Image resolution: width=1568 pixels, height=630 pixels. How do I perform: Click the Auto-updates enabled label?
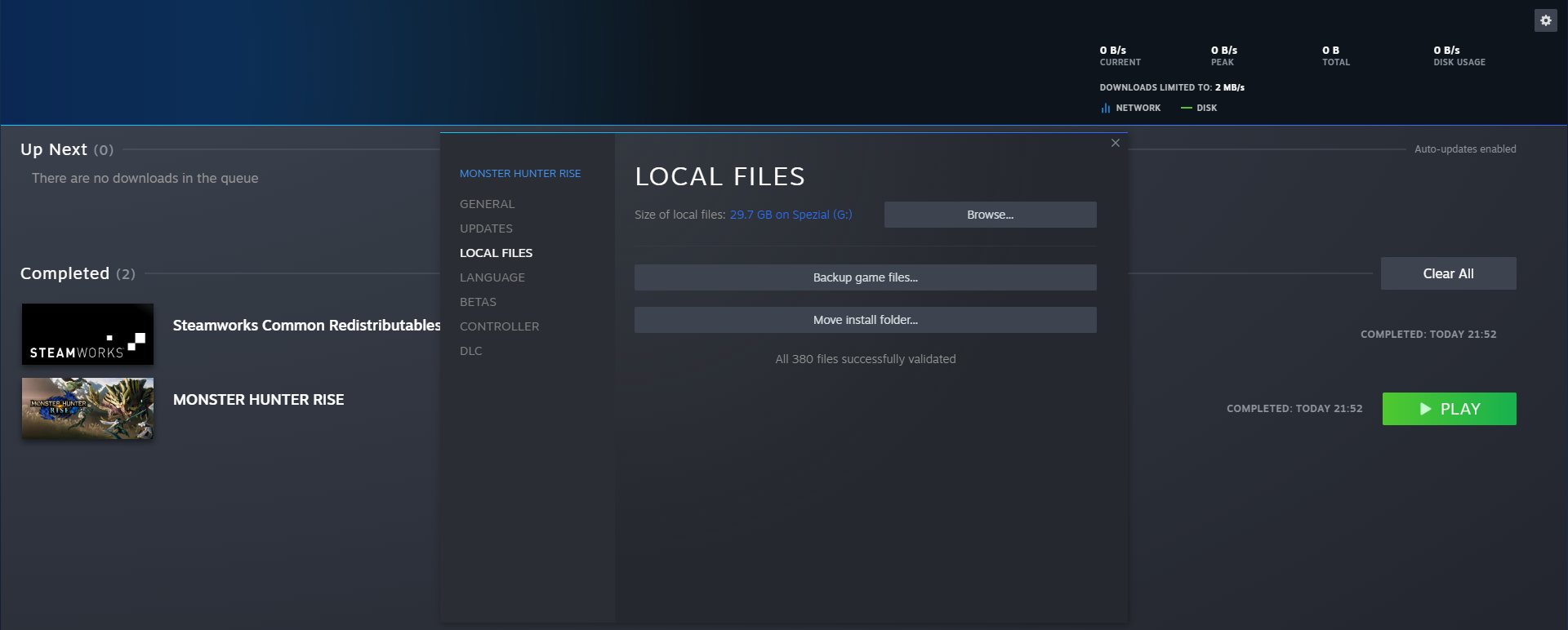[x=1465, y=149]
